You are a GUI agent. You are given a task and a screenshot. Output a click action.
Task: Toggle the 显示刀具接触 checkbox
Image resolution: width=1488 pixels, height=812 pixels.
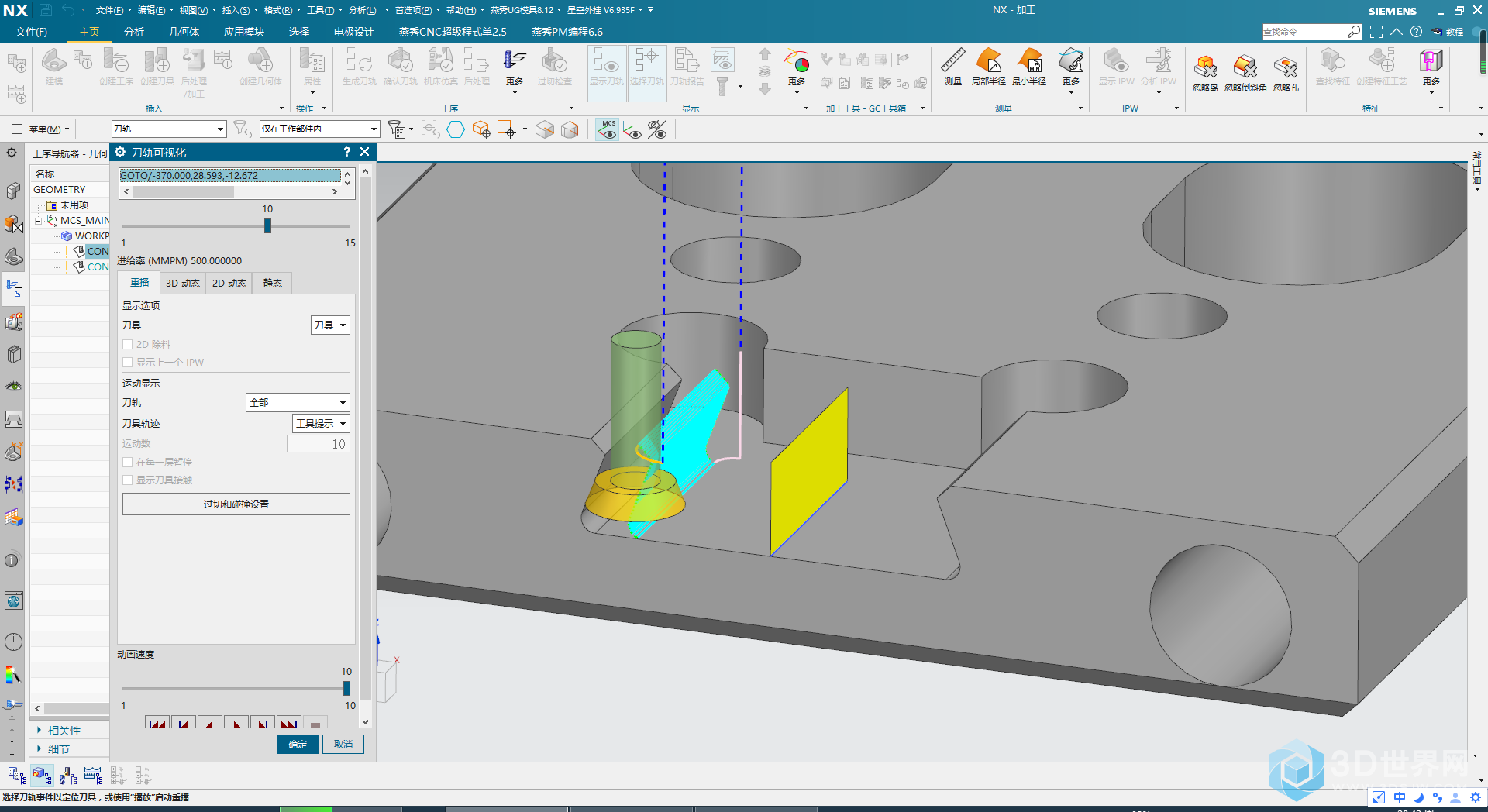tap(128, 480)
